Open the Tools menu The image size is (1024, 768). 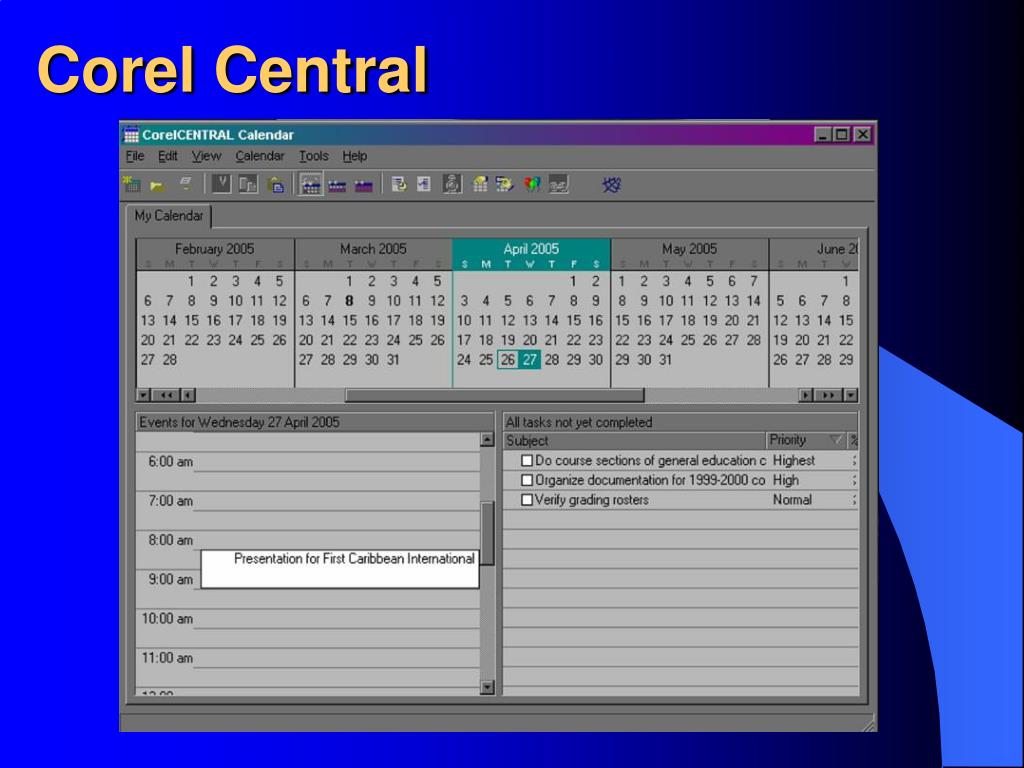(313, 156)
